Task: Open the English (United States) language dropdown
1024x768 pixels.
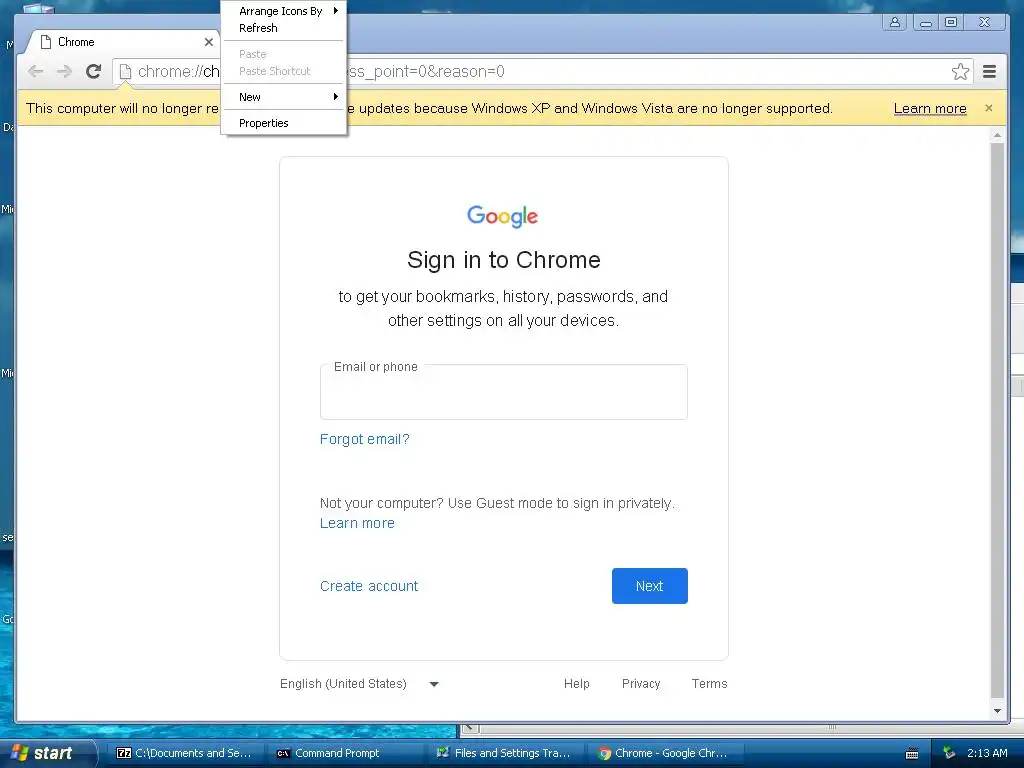Action: coord(359,684)
